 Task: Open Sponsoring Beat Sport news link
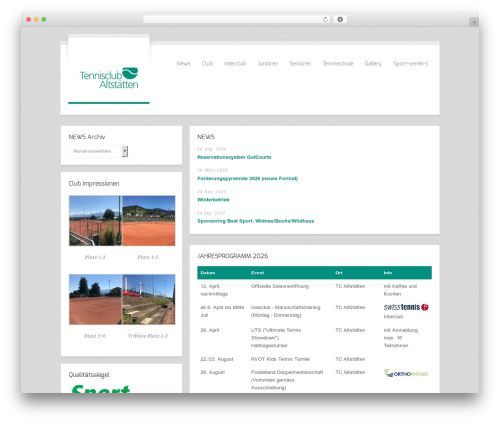256,221
